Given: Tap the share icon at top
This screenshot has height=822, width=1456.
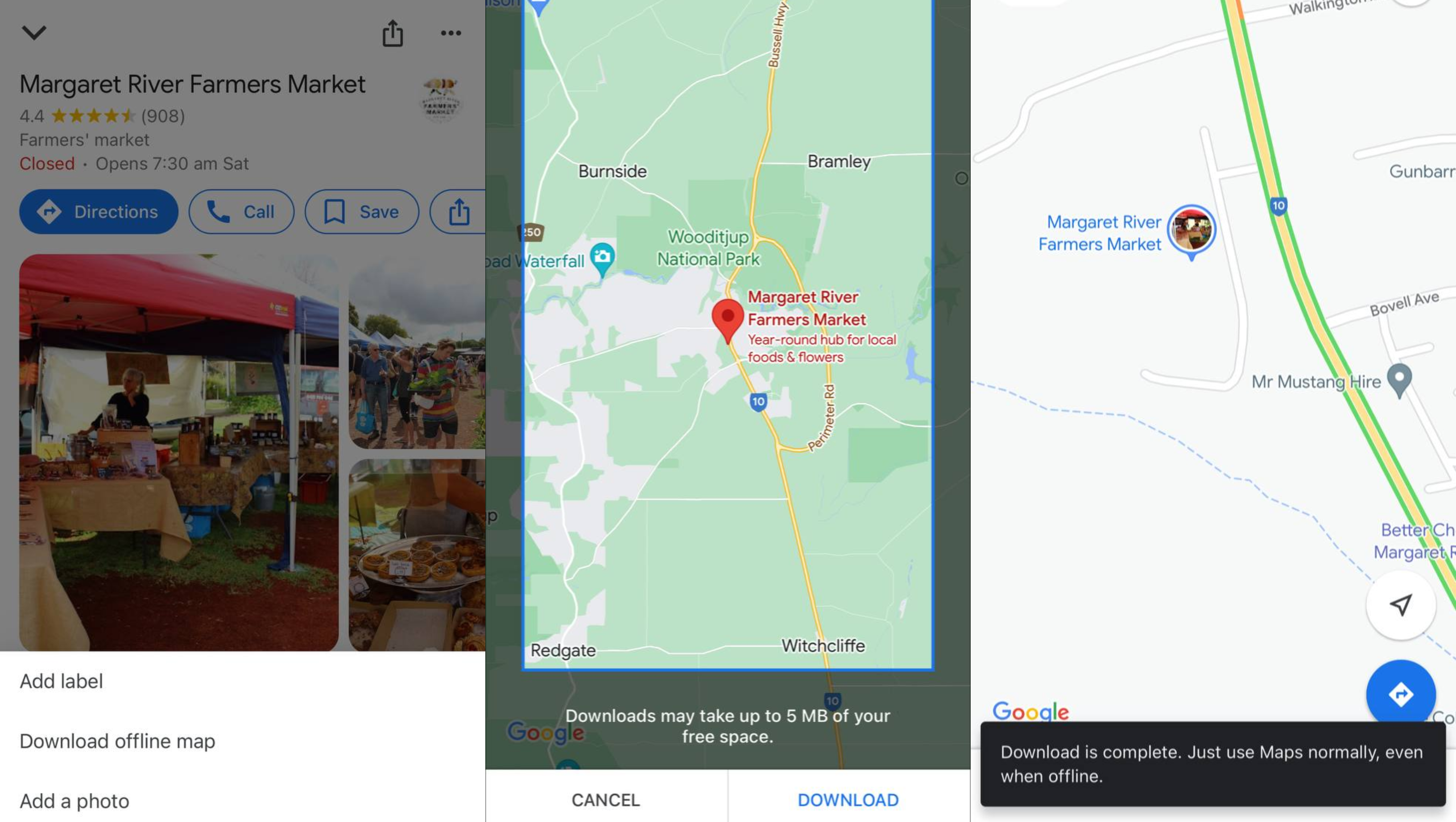Looking at the screenshot, I should (x=392, y=33).
